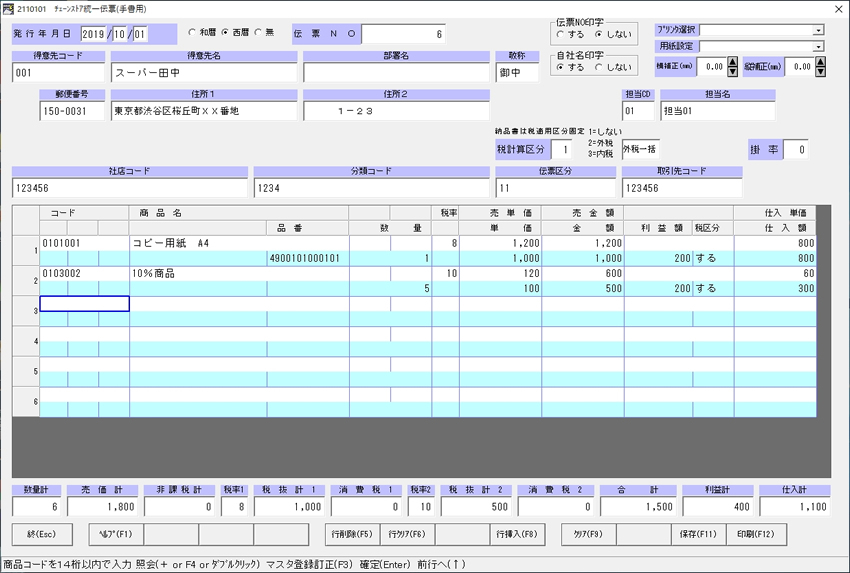Viewport: 850px width, 573px height.
Task: Choose しない under 自社名印字
Action: point(599,67)
